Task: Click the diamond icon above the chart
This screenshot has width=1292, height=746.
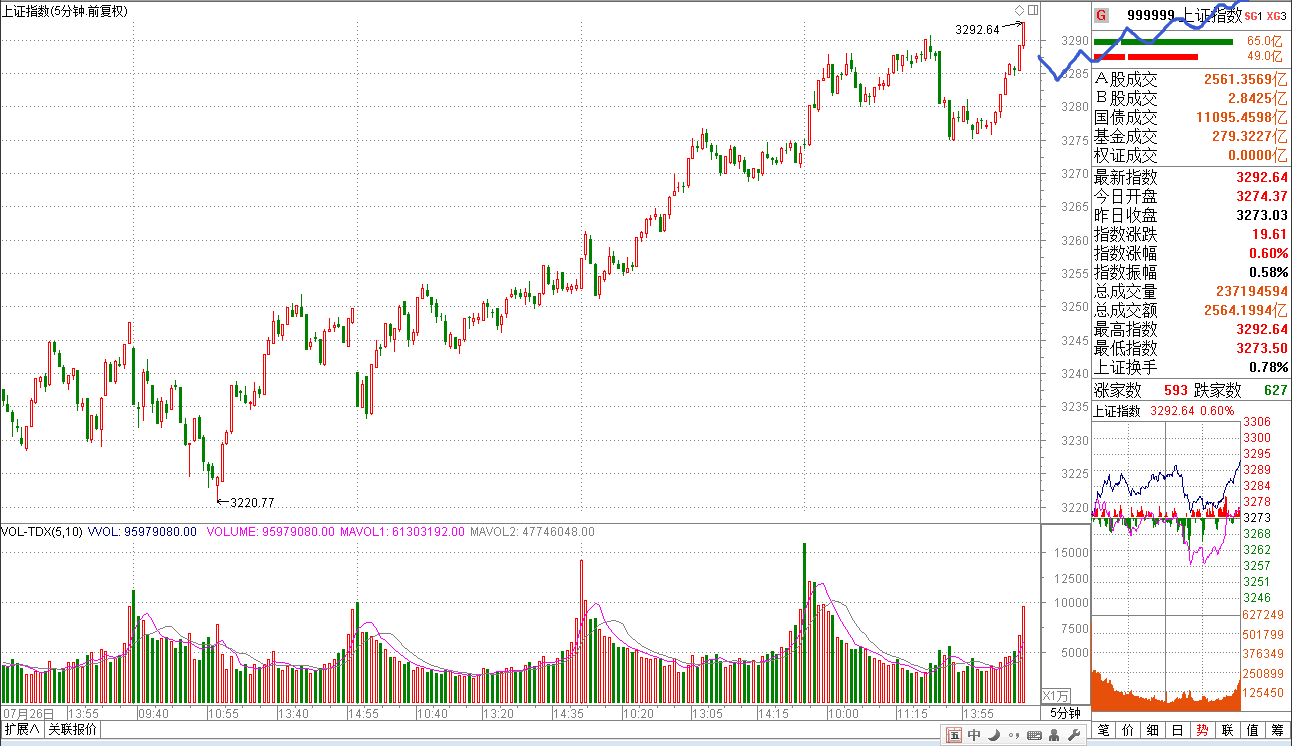Action: (x=1019, y=10)
